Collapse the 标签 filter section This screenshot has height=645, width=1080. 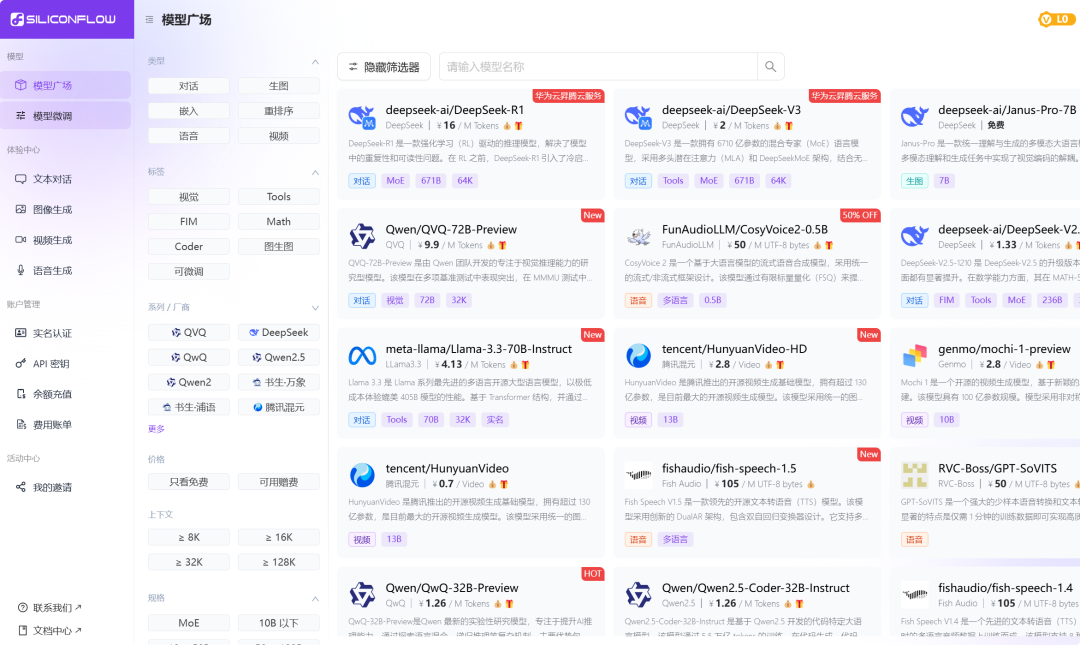[315, 172]
